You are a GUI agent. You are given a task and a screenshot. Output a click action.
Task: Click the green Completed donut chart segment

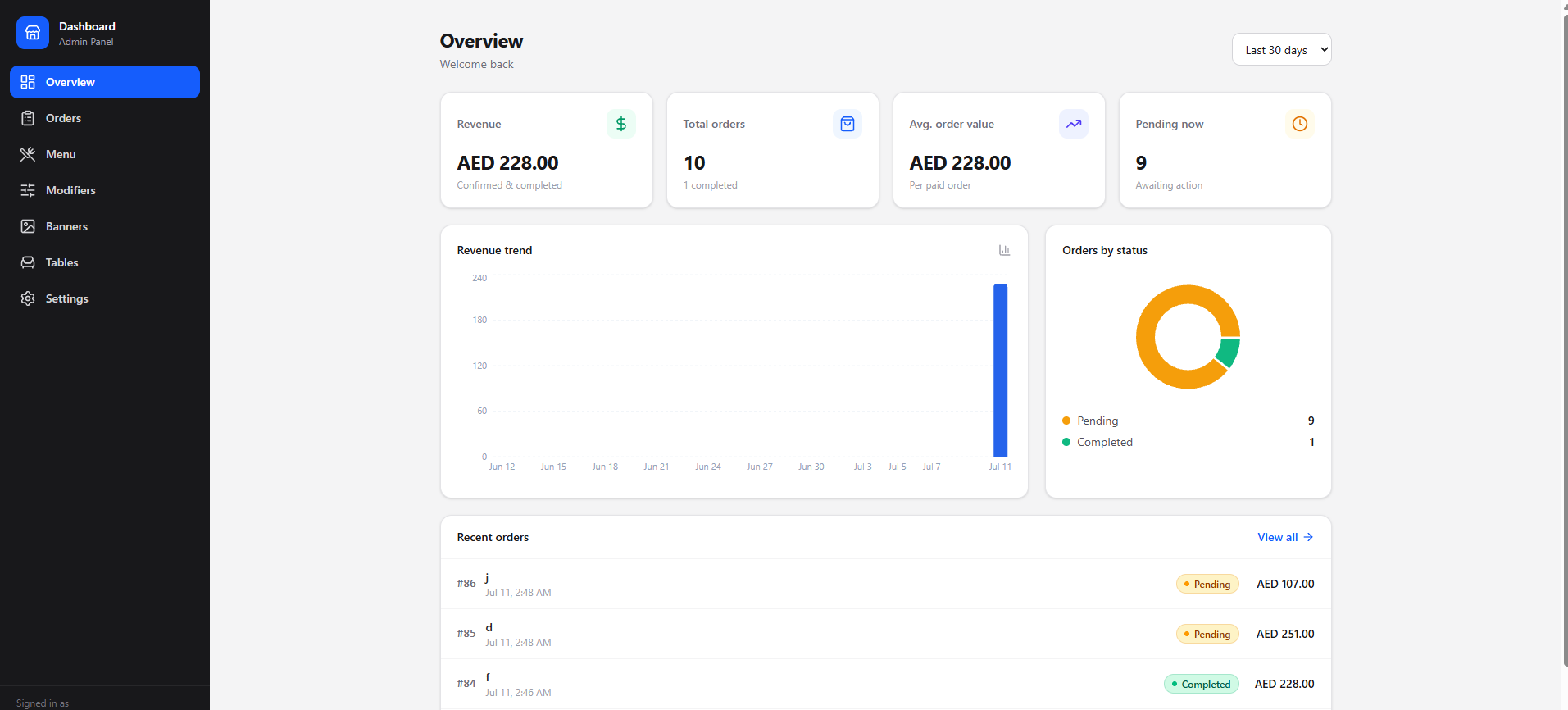point(1228,353)
